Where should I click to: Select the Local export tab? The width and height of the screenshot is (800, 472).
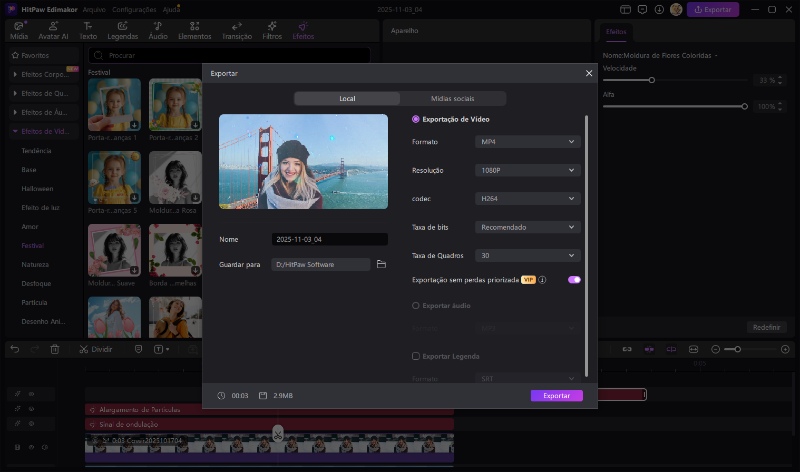[x=347, y=99]
